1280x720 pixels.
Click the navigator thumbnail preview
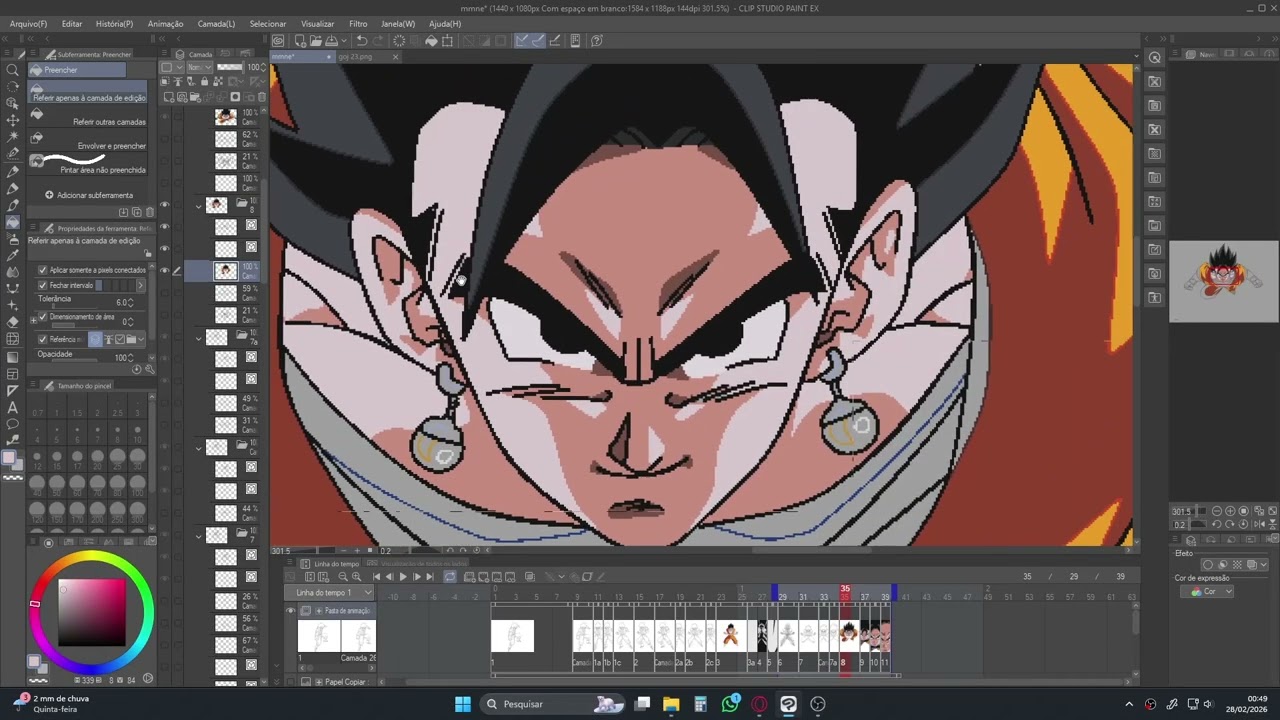[1224, 281]
